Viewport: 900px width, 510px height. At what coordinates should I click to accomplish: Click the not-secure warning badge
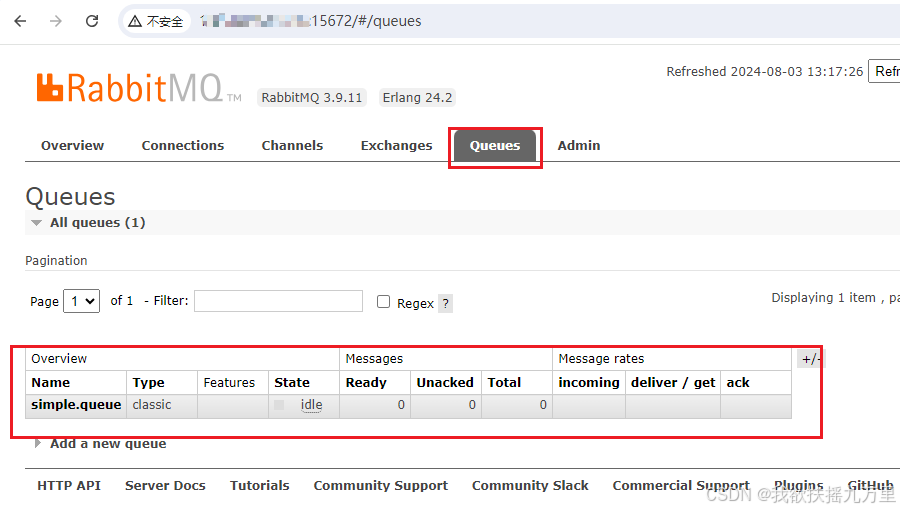[156, 21]
